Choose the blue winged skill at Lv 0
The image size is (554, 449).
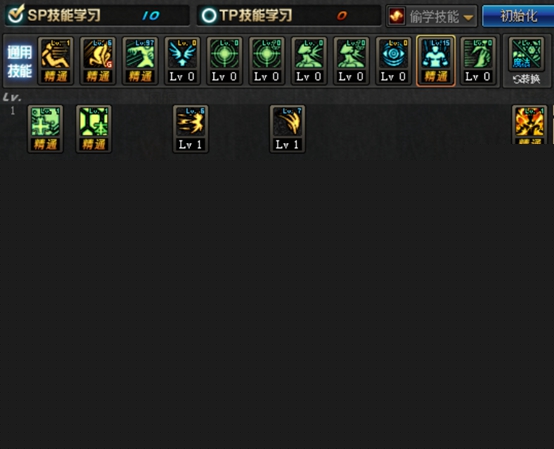click(x=182, y=61)
